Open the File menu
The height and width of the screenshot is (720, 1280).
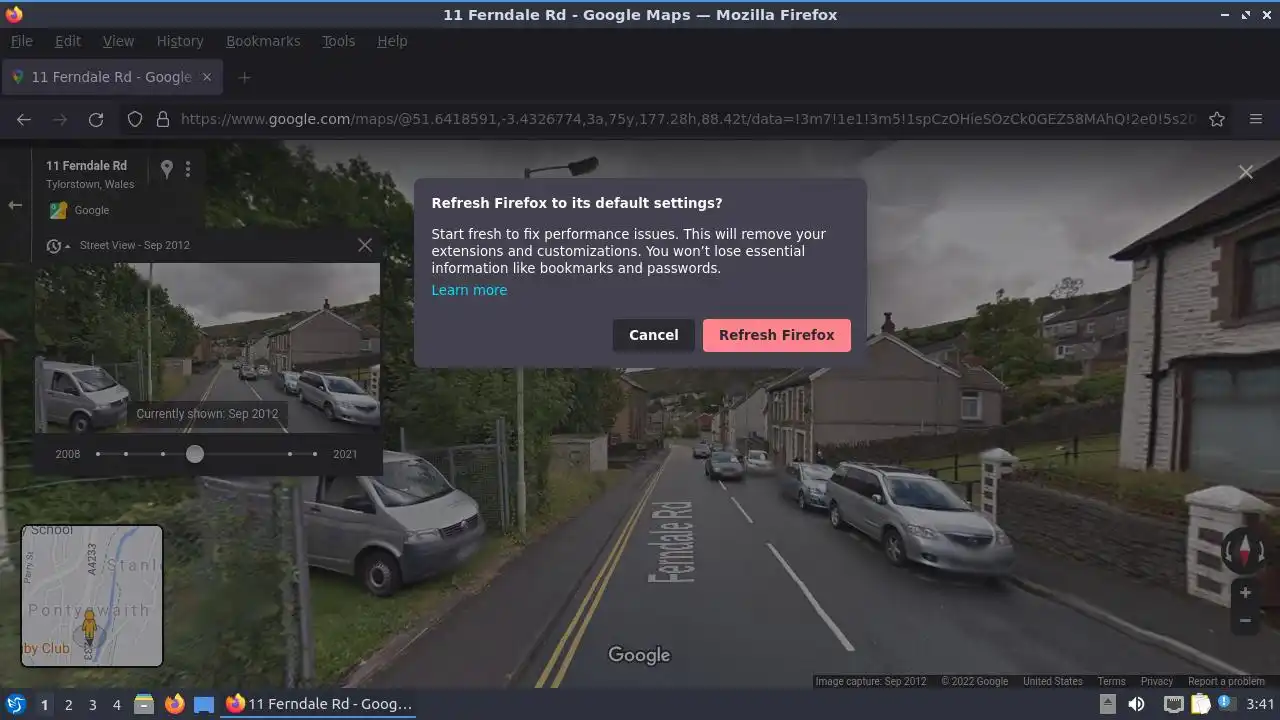click(x=21, y=41)
